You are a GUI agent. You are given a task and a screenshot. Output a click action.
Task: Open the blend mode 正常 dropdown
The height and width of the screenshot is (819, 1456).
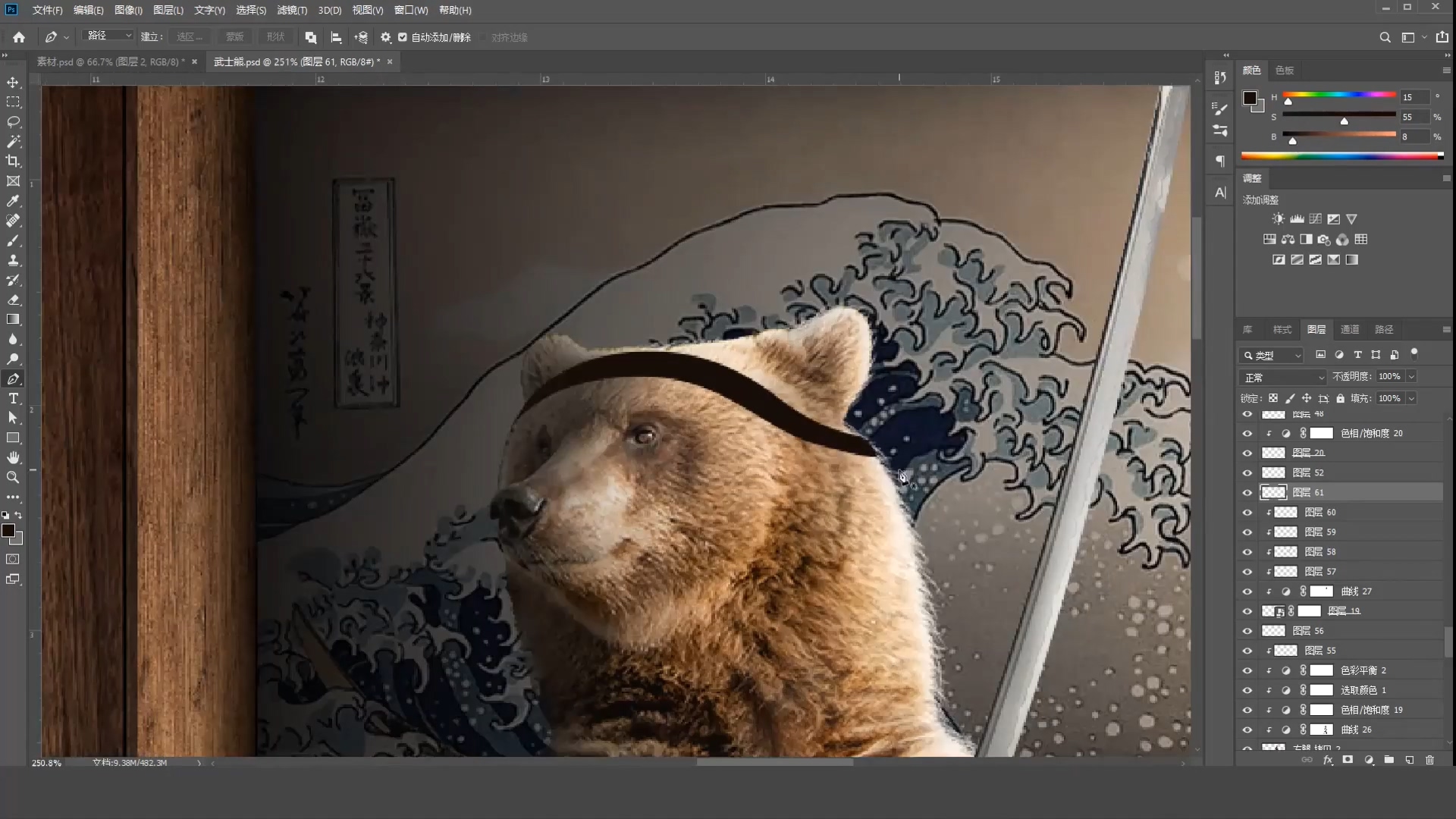[x=1283, y=377]
